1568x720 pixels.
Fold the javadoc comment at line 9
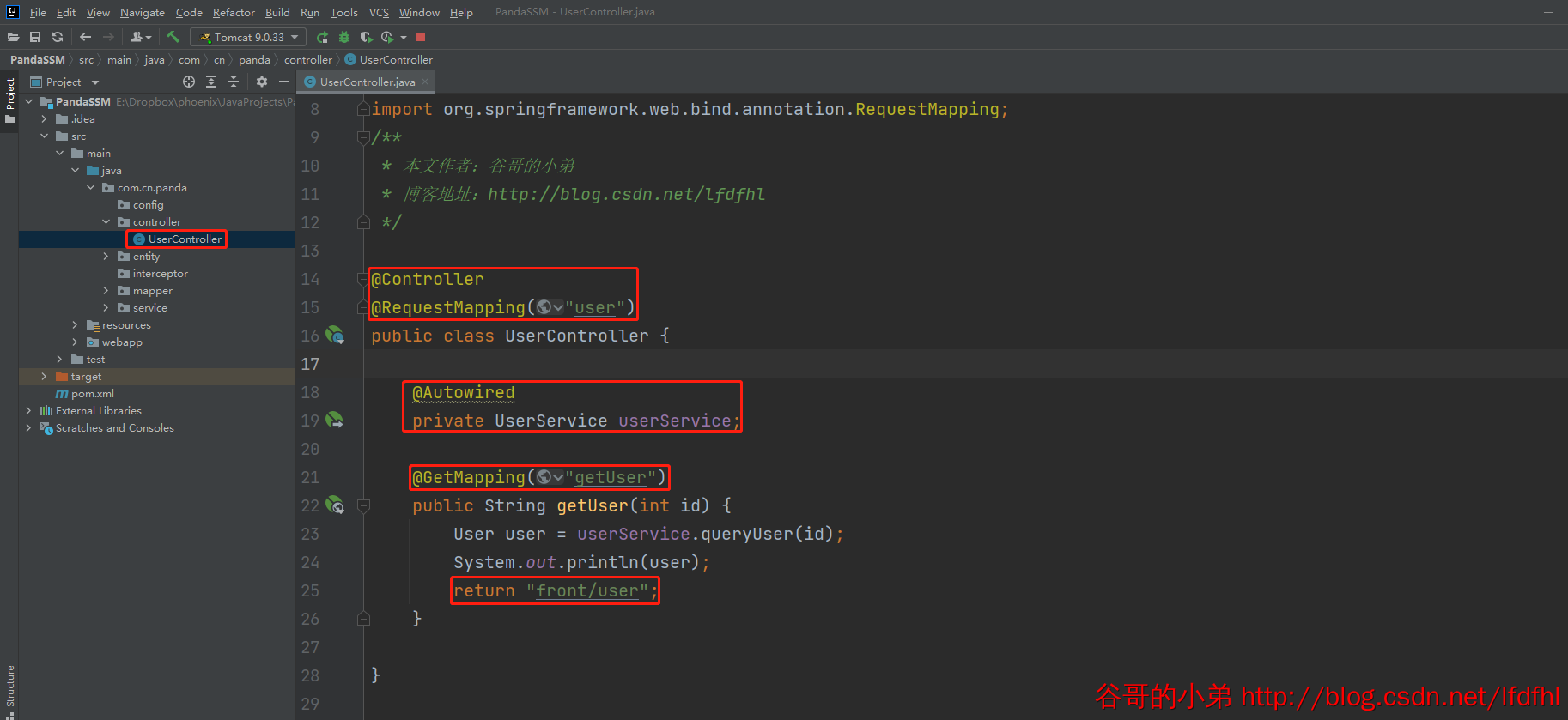coord(363,137)
